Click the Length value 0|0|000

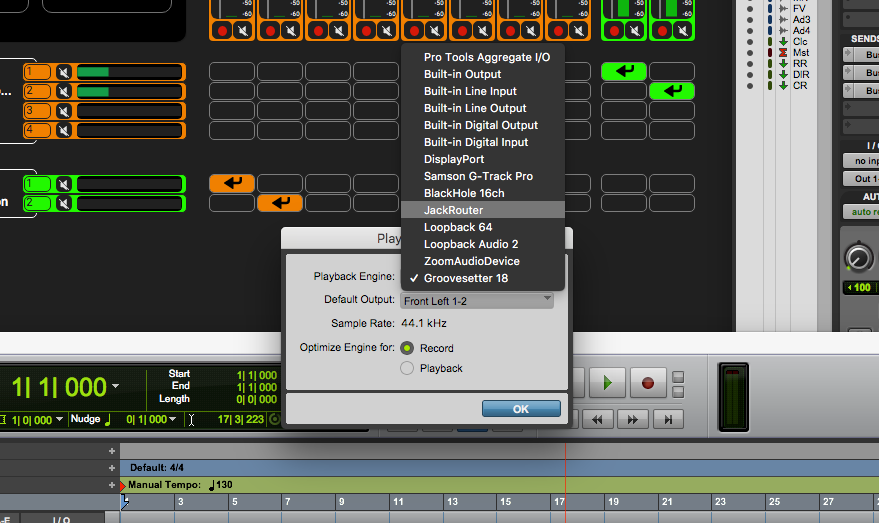256,399
